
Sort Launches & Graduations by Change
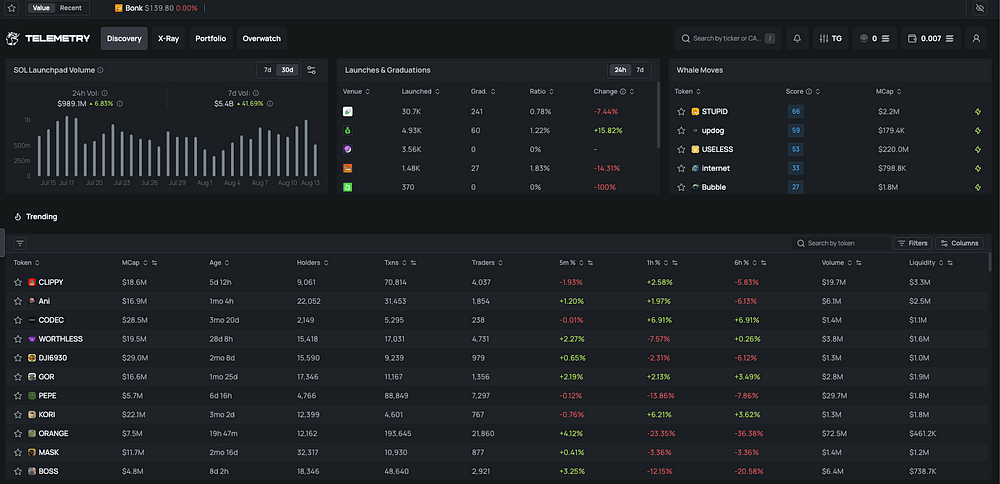click(x=608, y=92)
